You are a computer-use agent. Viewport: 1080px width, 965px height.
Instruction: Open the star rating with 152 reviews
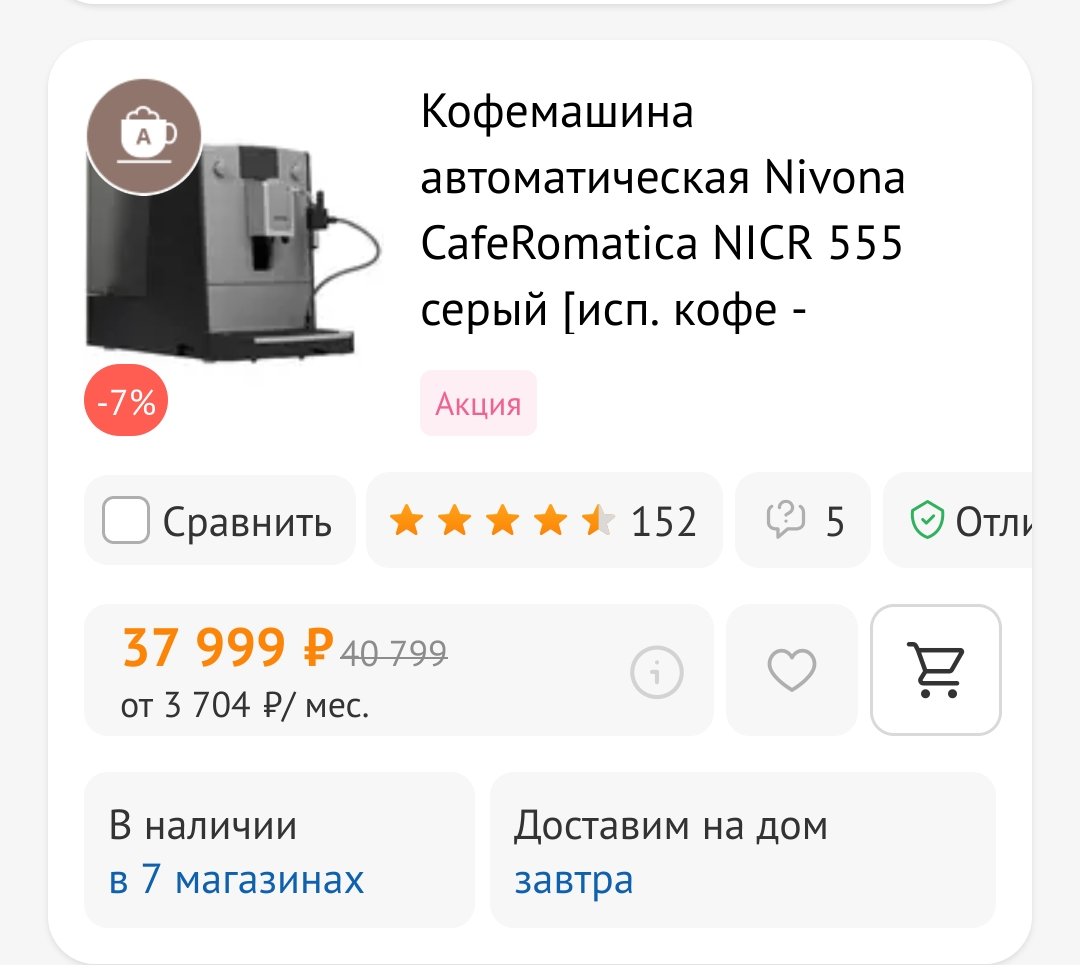544,520
